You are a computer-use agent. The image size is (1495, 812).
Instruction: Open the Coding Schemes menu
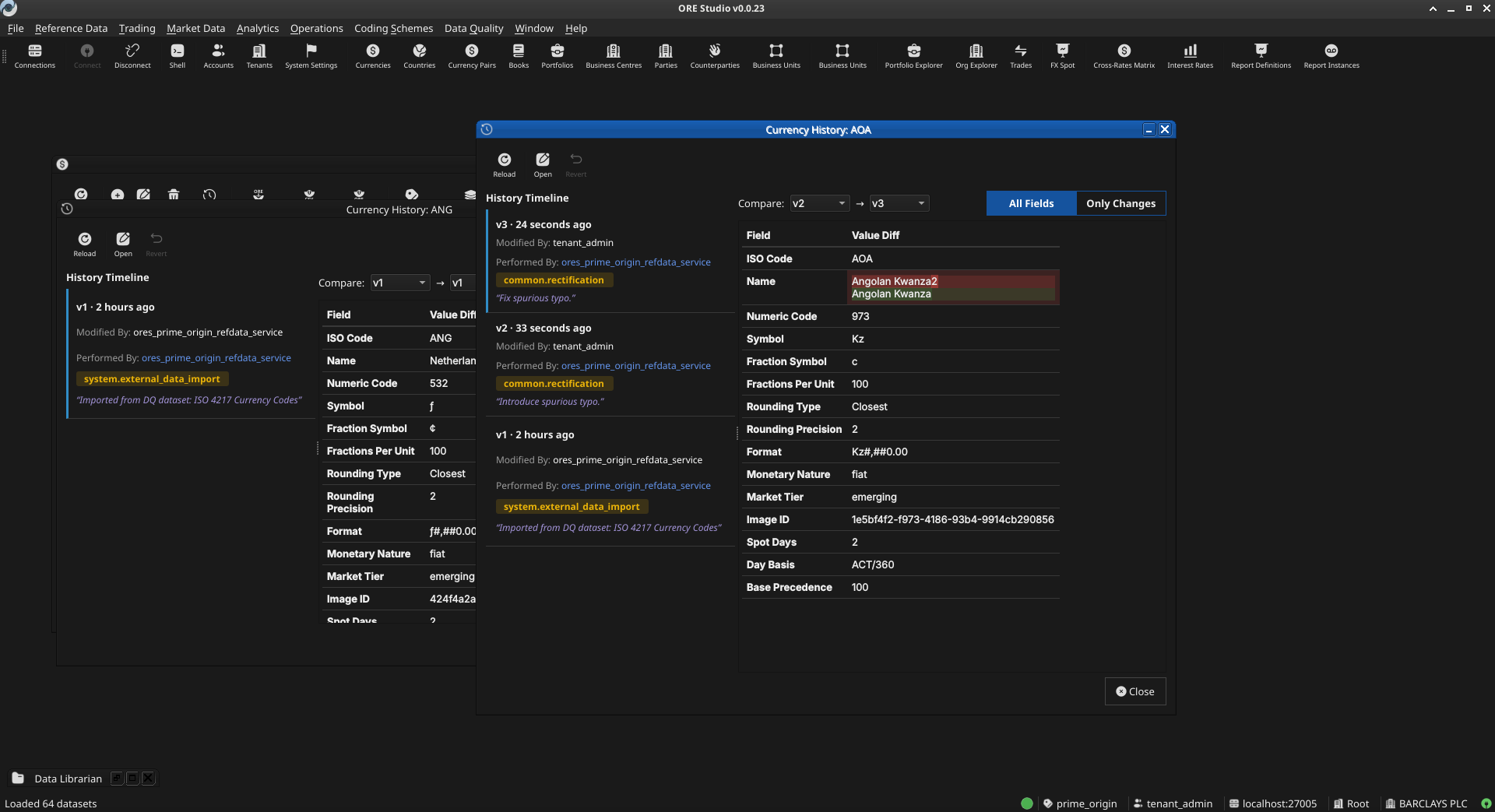tap(393, 28)
